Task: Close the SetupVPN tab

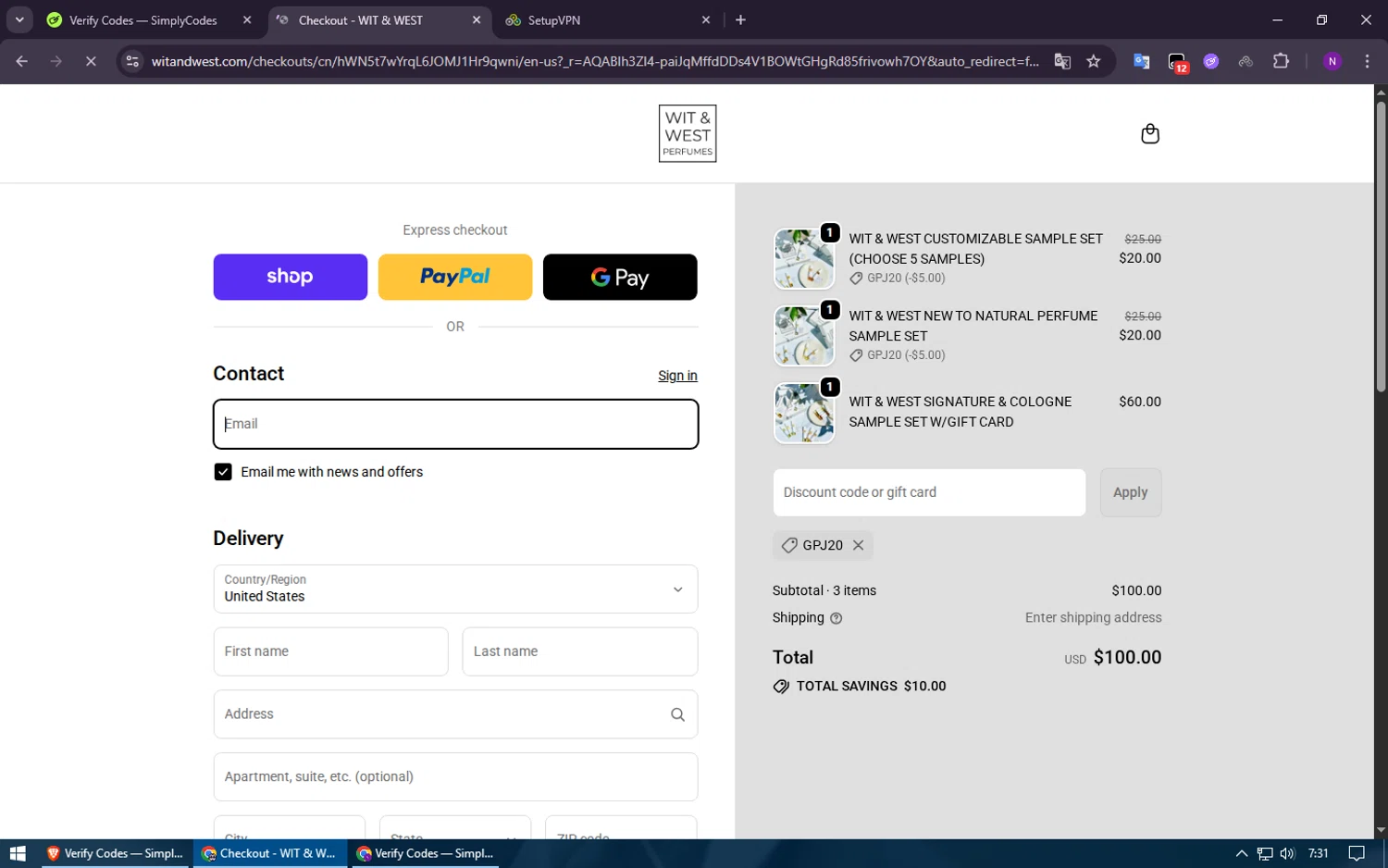Action: click(706, 19)
